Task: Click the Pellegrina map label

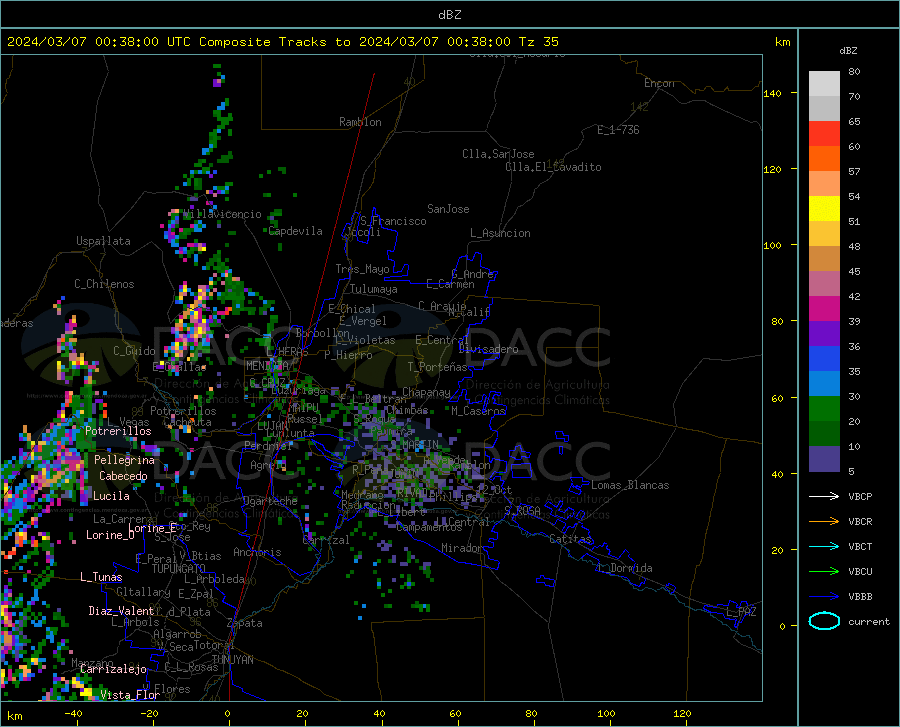Action: 125,460
